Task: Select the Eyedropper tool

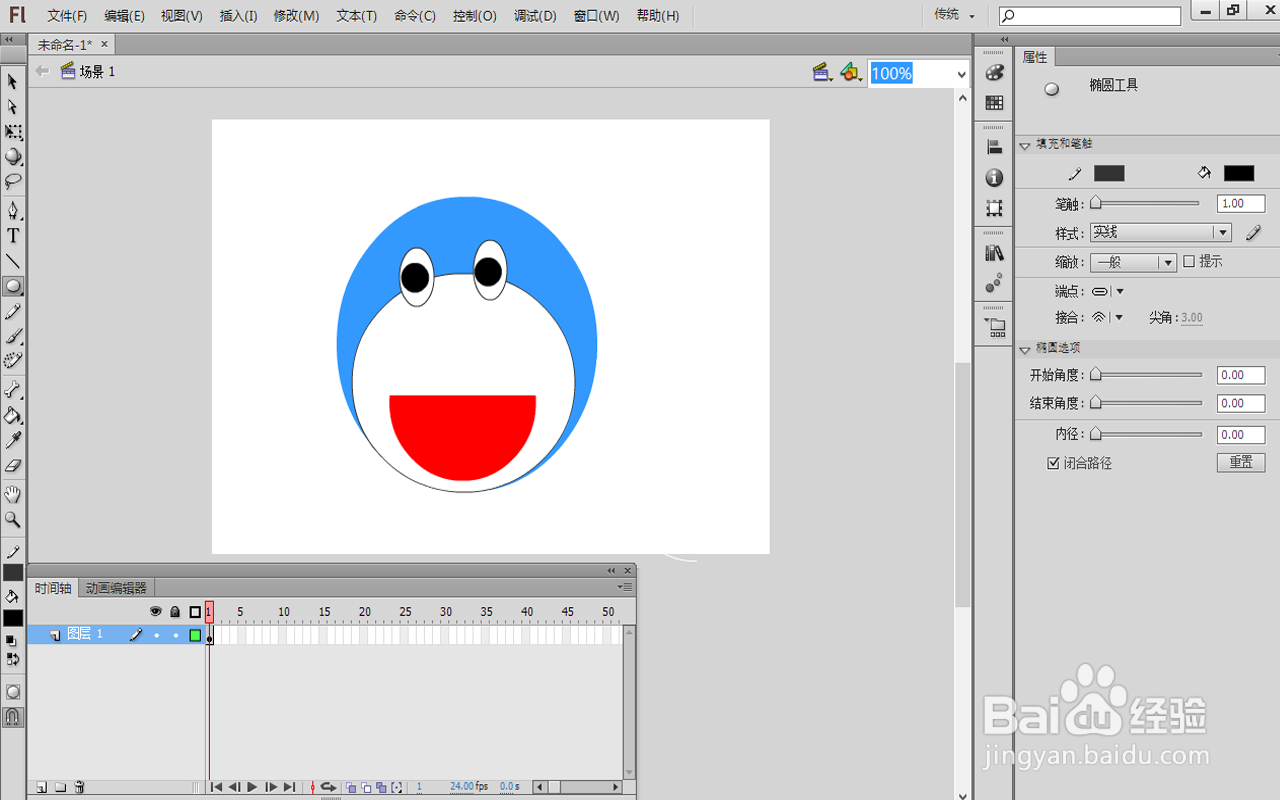Action: point(13,440)
